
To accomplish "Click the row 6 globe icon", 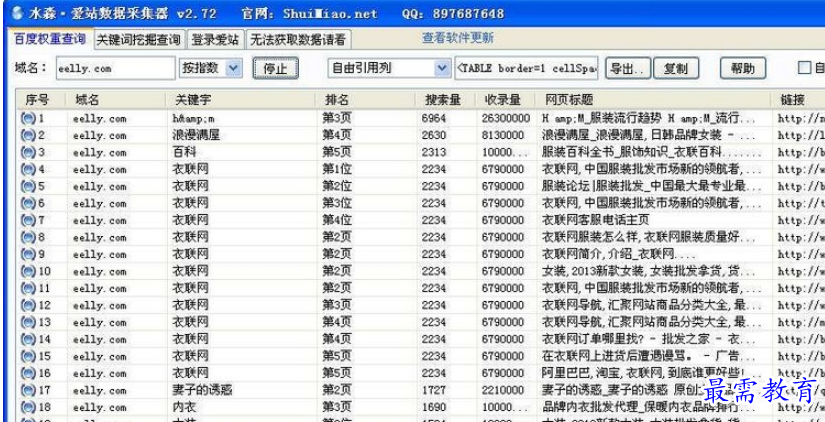I will 28,203.
